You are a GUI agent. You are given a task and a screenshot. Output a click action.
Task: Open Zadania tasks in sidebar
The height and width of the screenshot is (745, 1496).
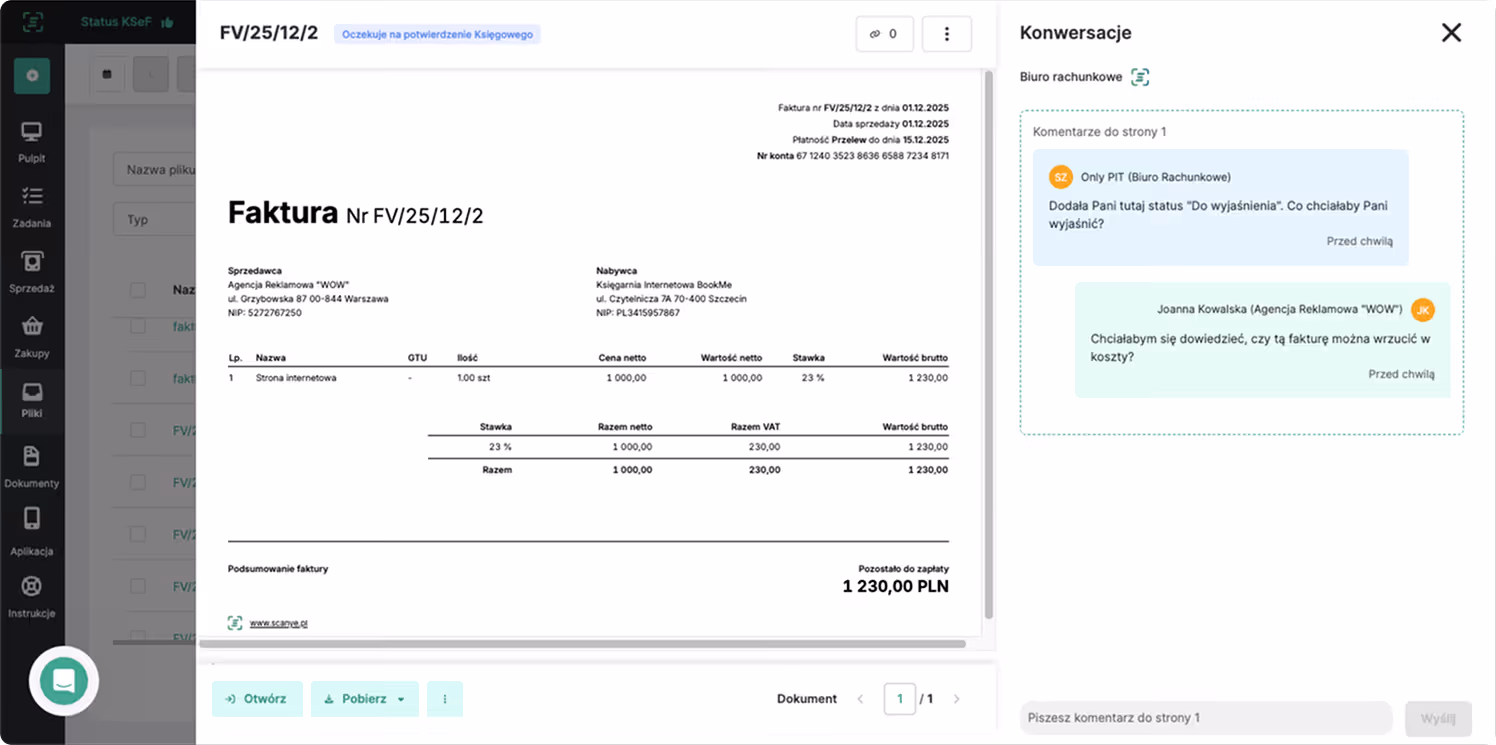[32, 207]
